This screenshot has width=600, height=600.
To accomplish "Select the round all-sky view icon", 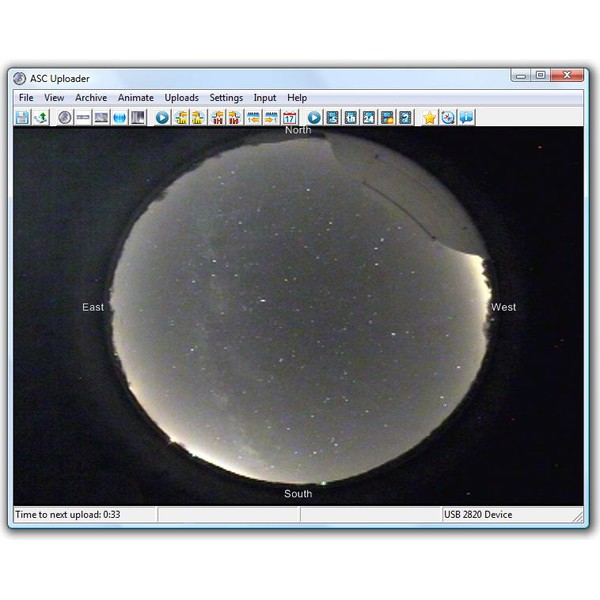I will tap(65, 118).
